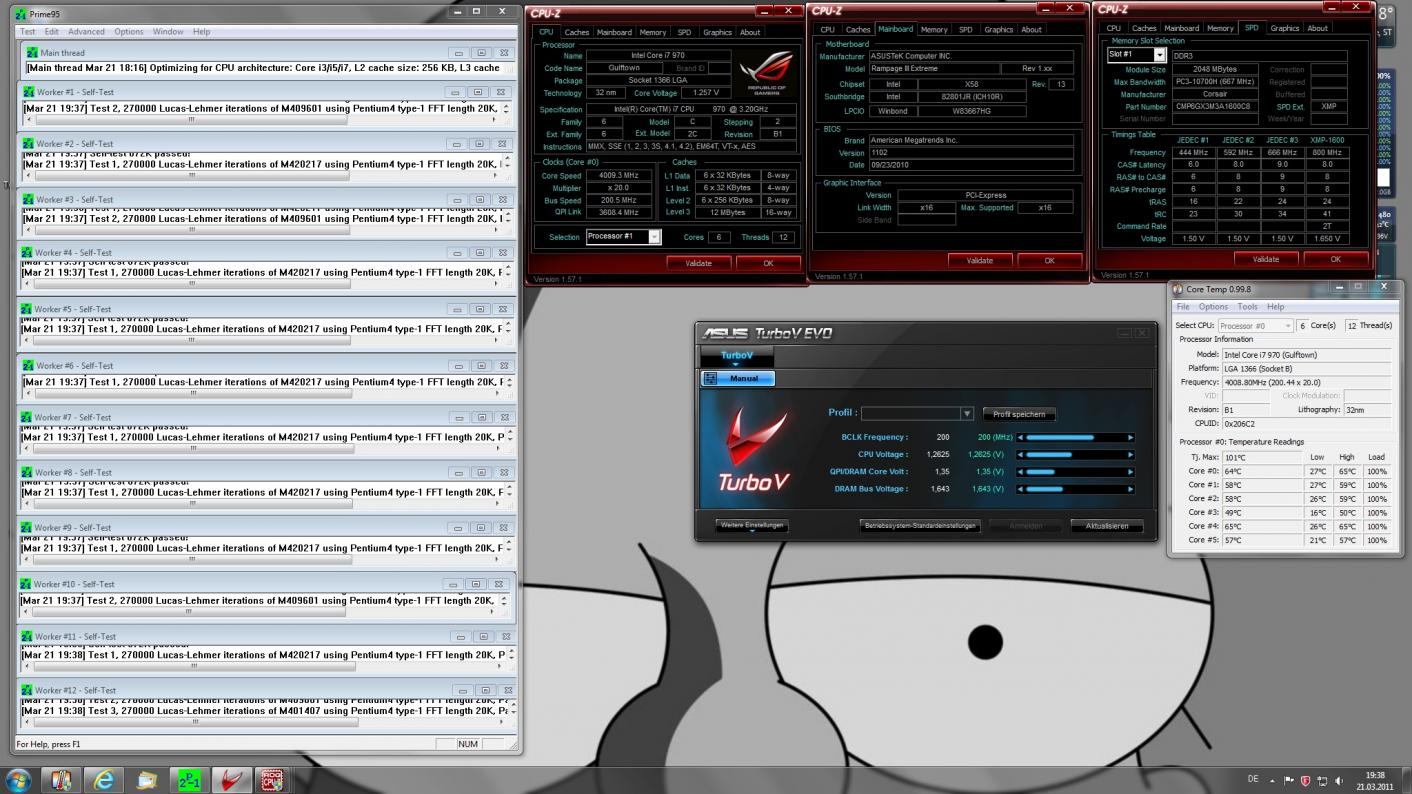Click the library books icon in taskbar
The height and width of the screenshot is (794, 1412).
pyautogui.click(x=61, y=780)
